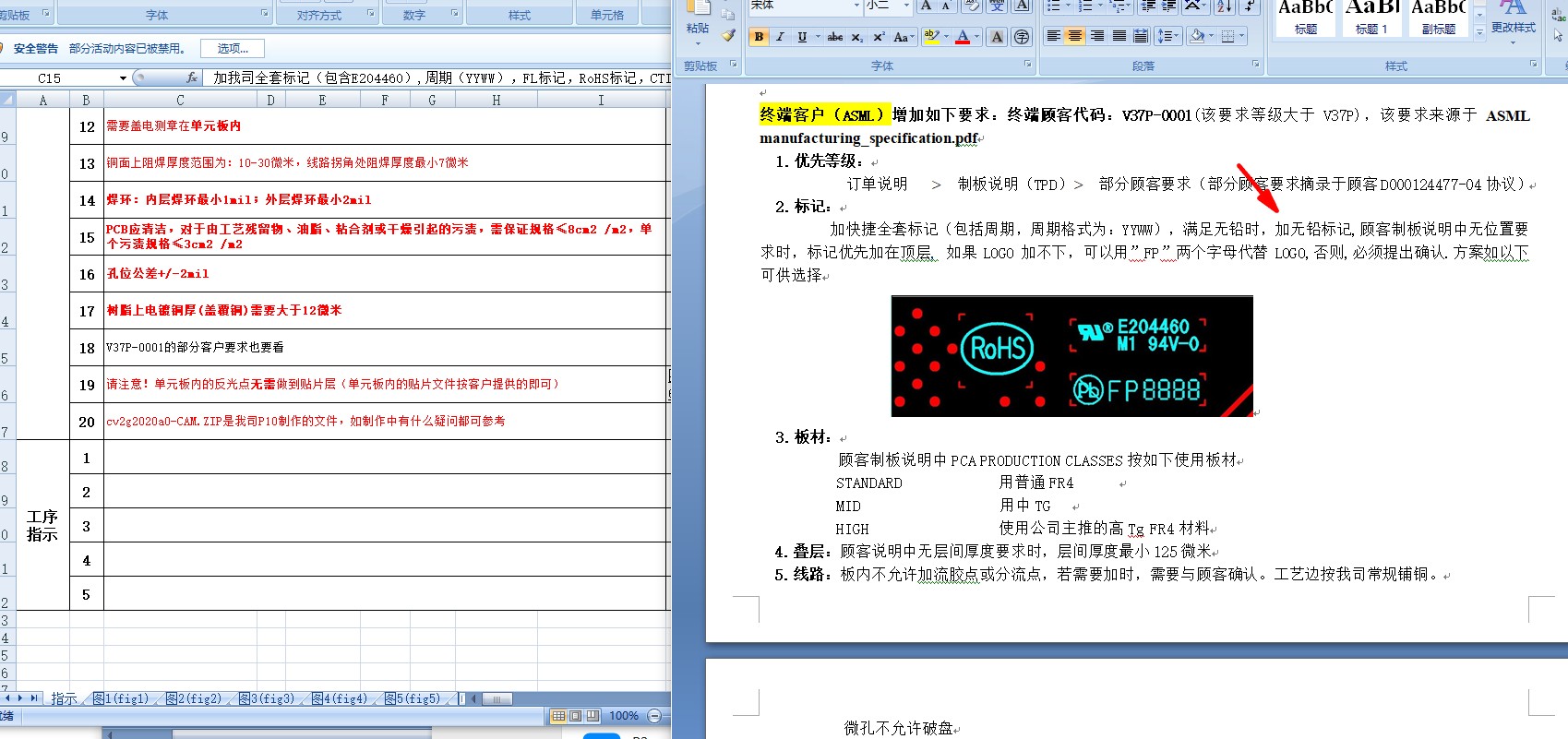
Task: Open Word styles pane launcher
Action: click(x=1533, y=65)
